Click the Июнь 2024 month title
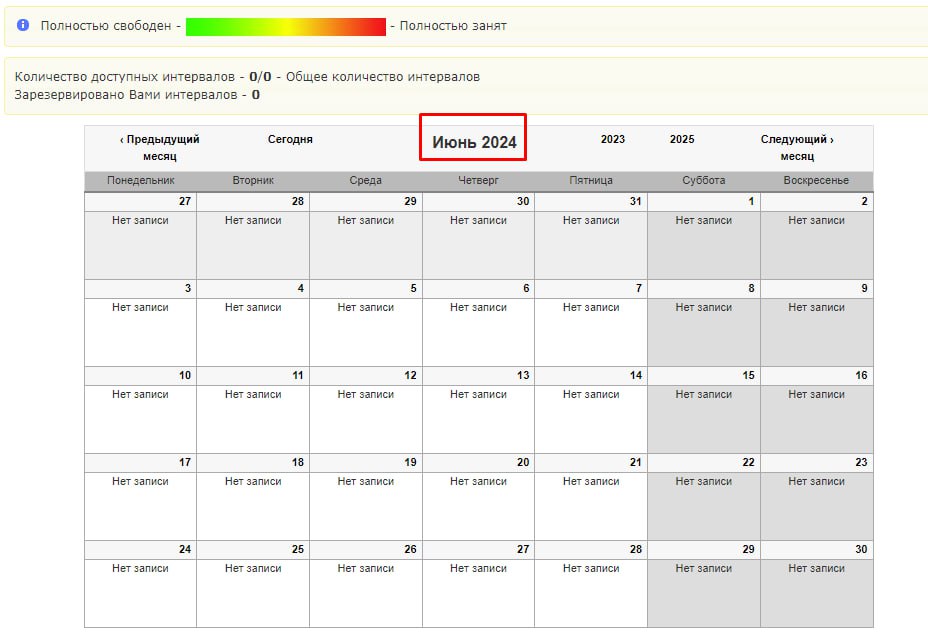 click(x=474, y=142)
